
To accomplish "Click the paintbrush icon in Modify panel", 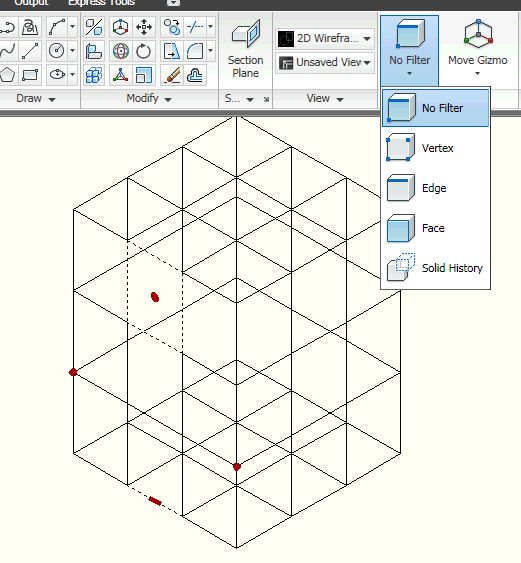I will click(172, 75).
